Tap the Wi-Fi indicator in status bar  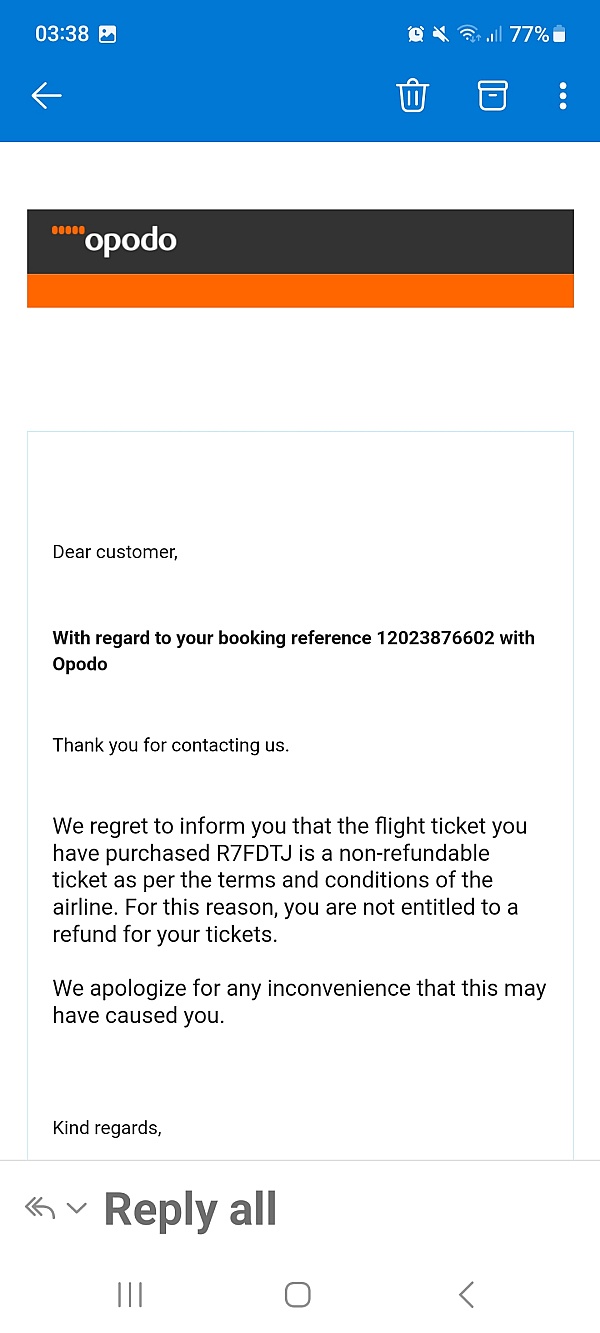point(467,34)
